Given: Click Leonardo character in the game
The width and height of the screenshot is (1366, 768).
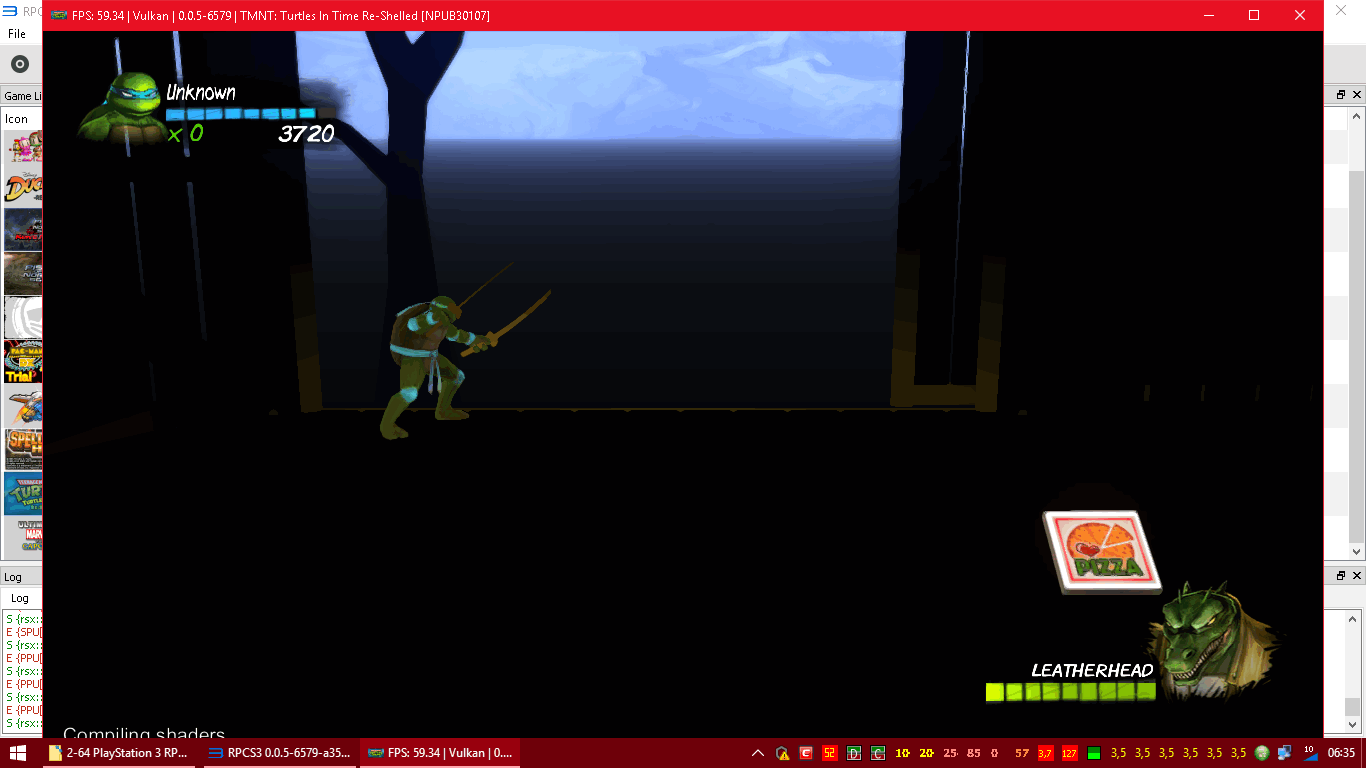Looking at the screenshot, I should (x=430, y=367).
